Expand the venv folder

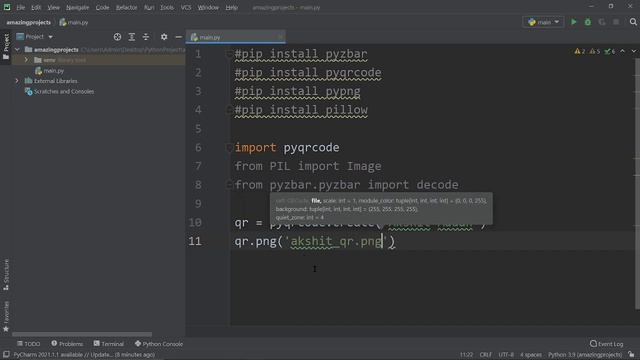point(27,60)
